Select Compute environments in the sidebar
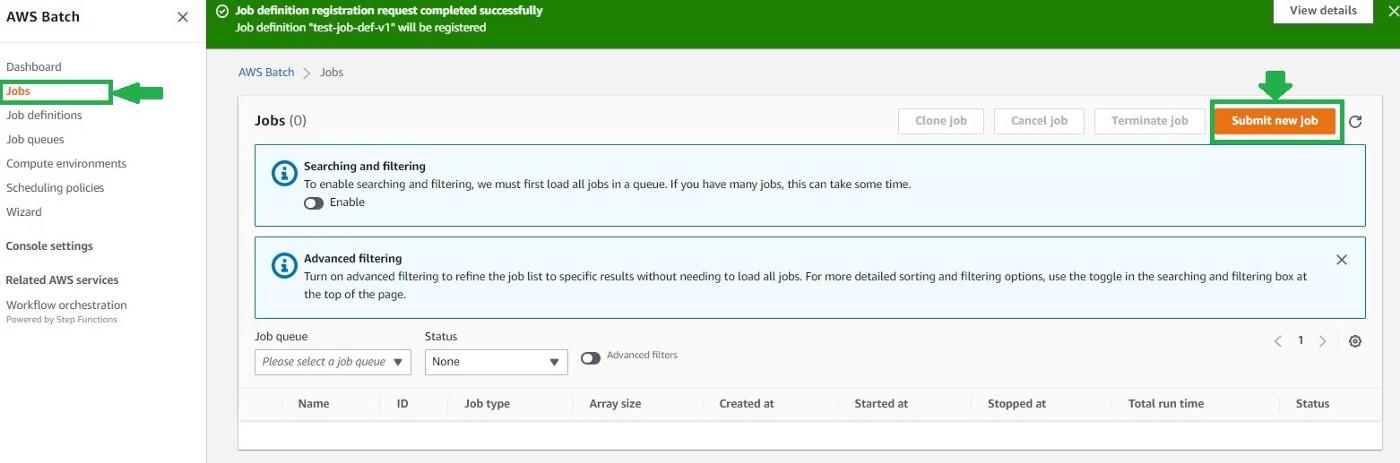1400x463 pixels. 66,163
